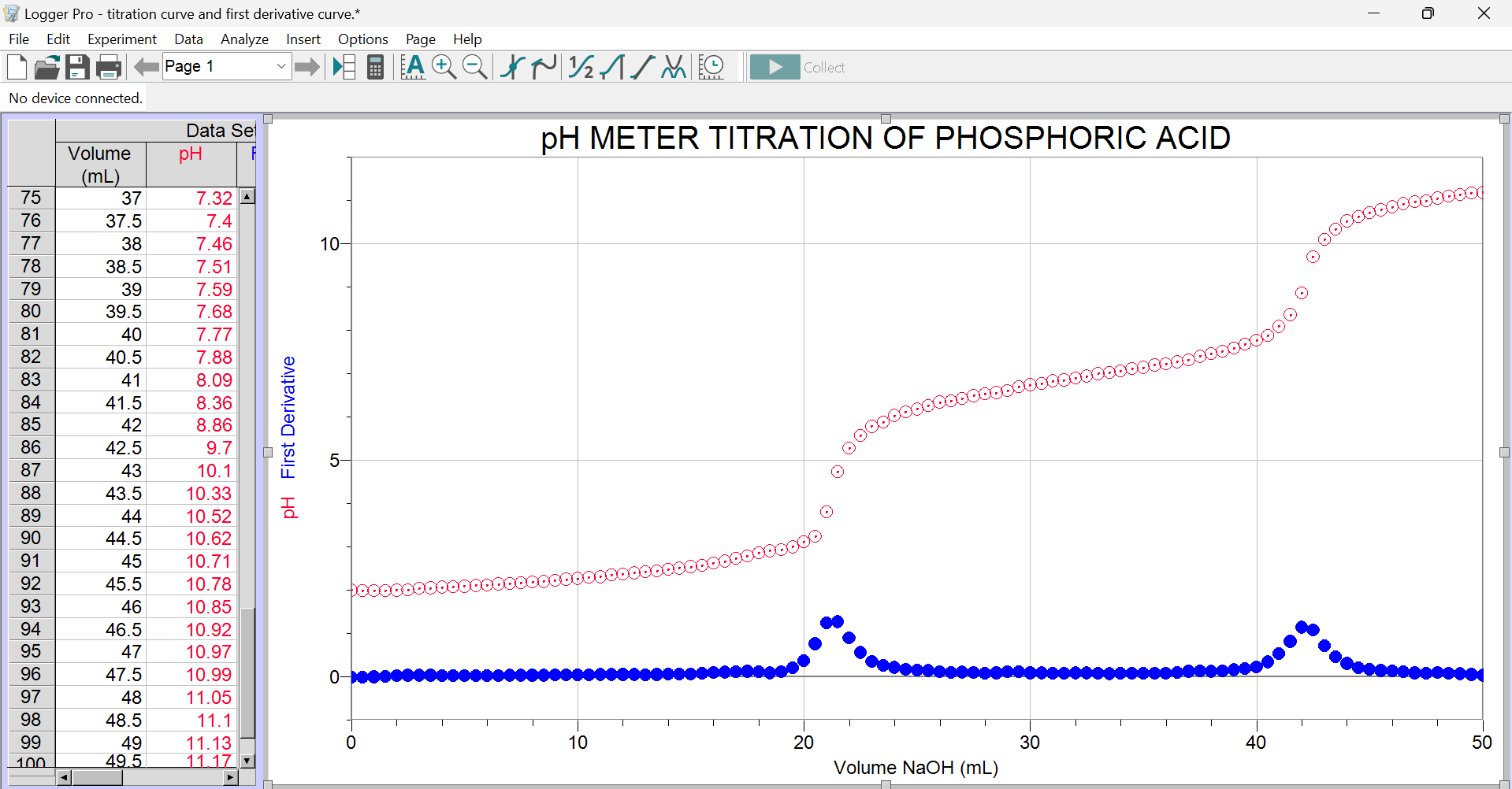1512x789 pixels.
Task: Go to next page with the right arrow
Action: pos(307,67)
